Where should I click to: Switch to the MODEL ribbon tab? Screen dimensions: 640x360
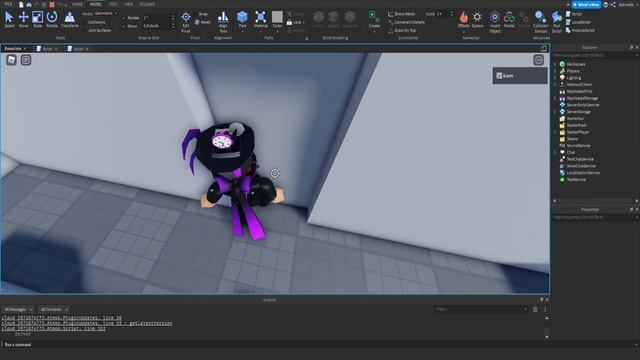(x=95, y=4)
